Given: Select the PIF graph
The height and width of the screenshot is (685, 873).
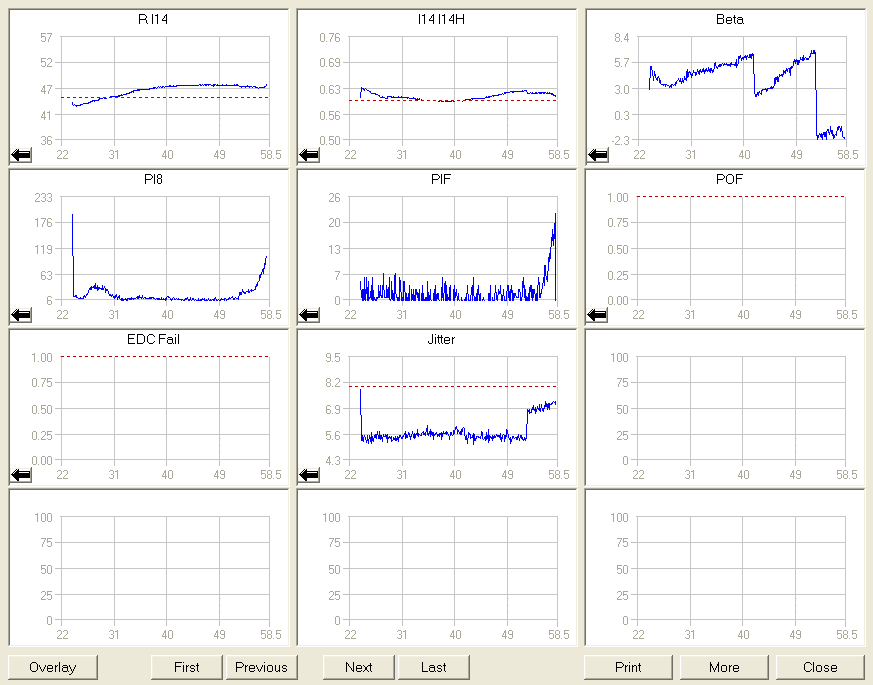Looking at the screenshot, I should tap(437, 247).
